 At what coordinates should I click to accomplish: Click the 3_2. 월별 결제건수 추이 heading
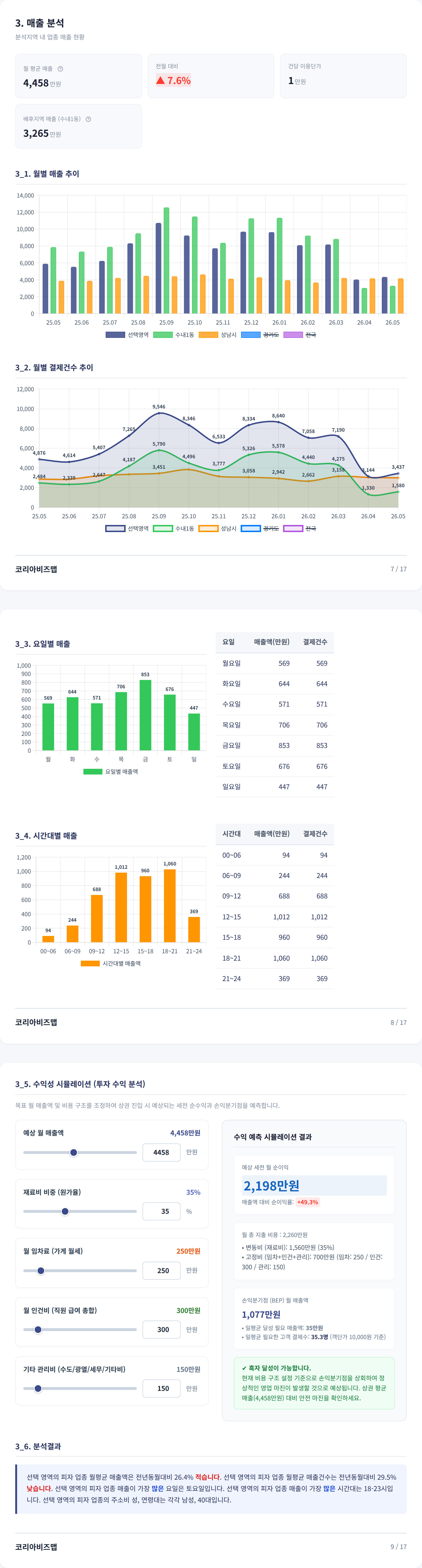click(54, 368)
